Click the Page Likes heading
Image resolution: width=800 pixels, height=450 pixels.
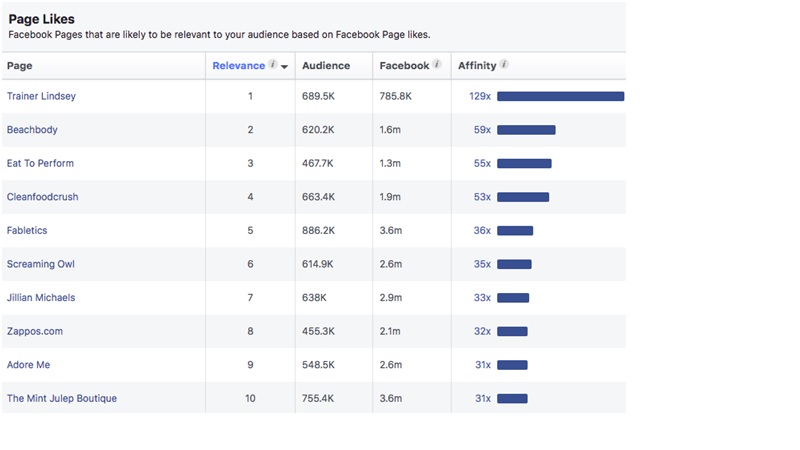(x=41, y=19)
